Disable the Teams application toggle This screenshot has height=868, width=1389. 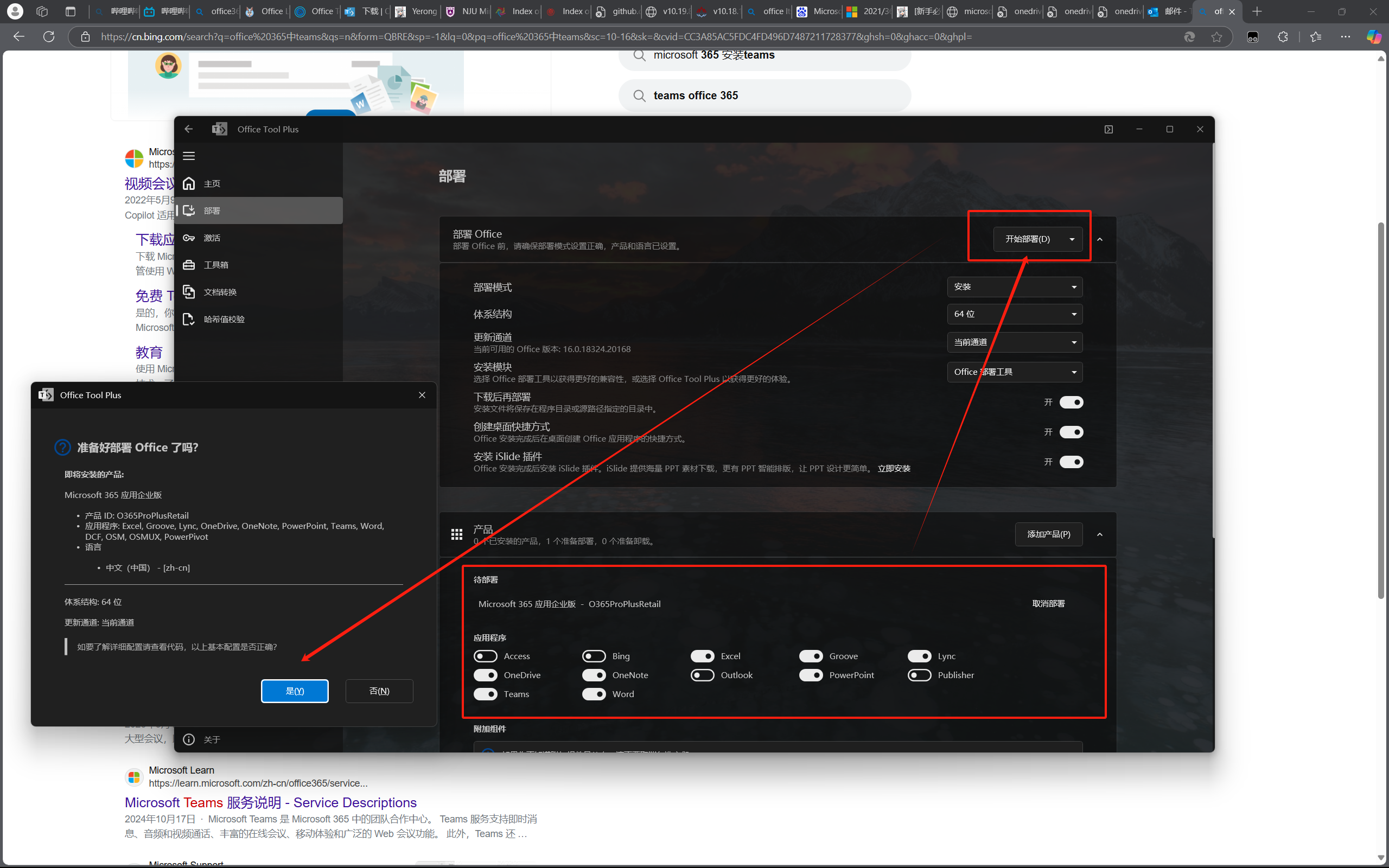[486, 694]
